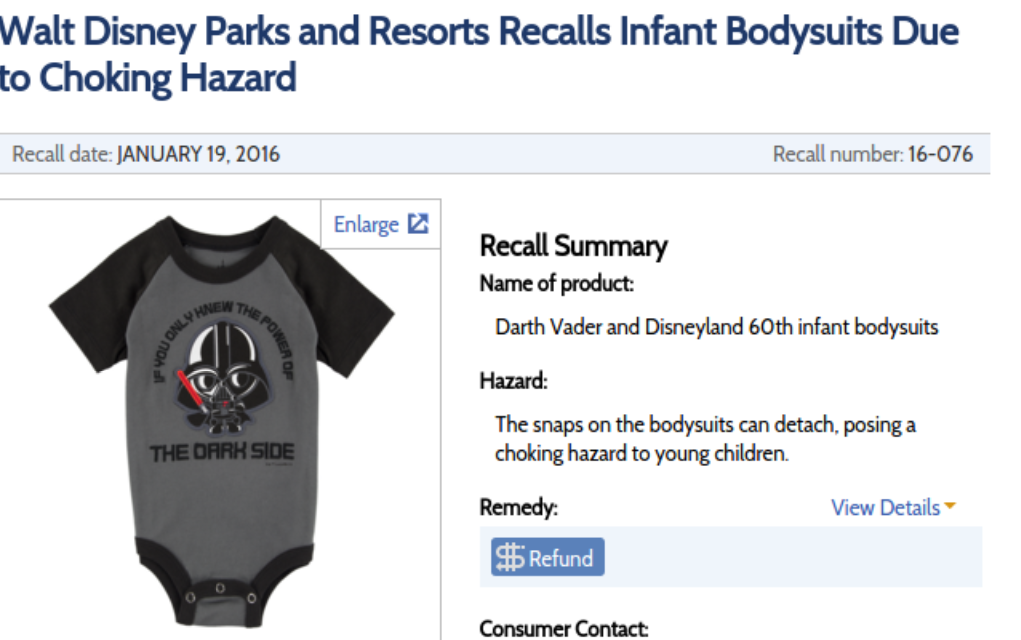Click the Enlarge external-link icon
The image size is (1021, 640).
tap(419, 224)
